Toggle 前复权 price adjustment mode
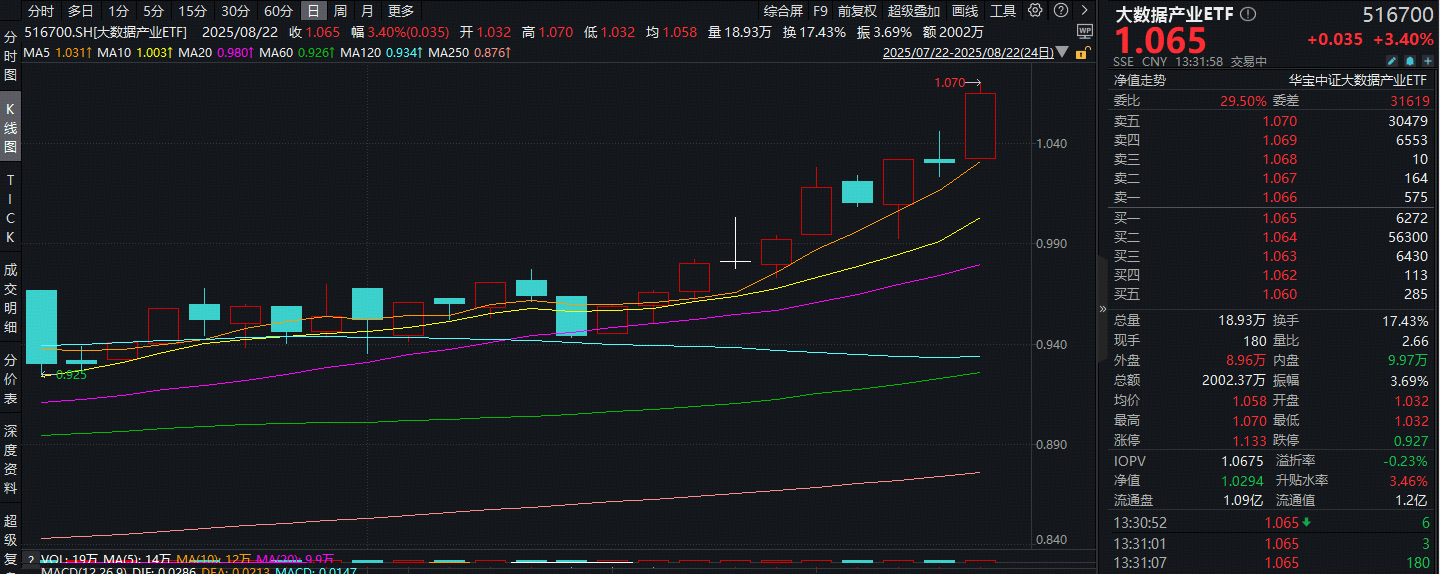 [857, 11]
